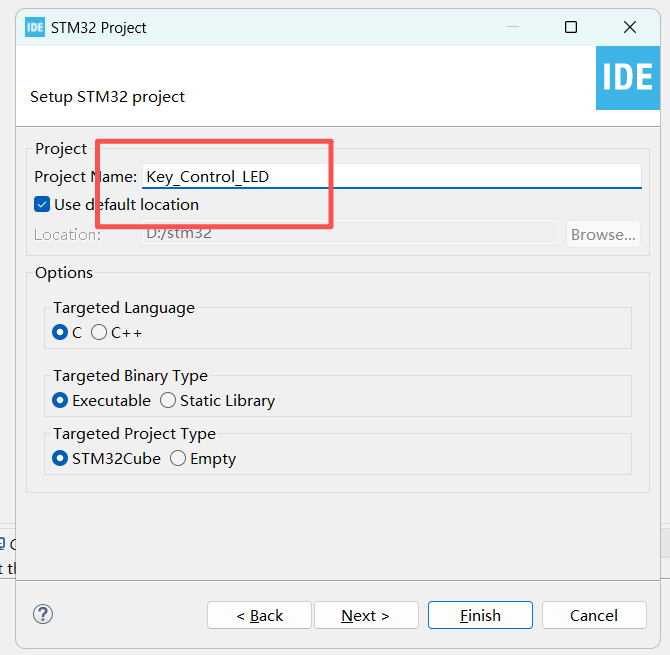This screenshot has width=670, height=655.
Task: Click the Targeted Binary Type label
Action: pyautogui.click(x=130, y=376)
